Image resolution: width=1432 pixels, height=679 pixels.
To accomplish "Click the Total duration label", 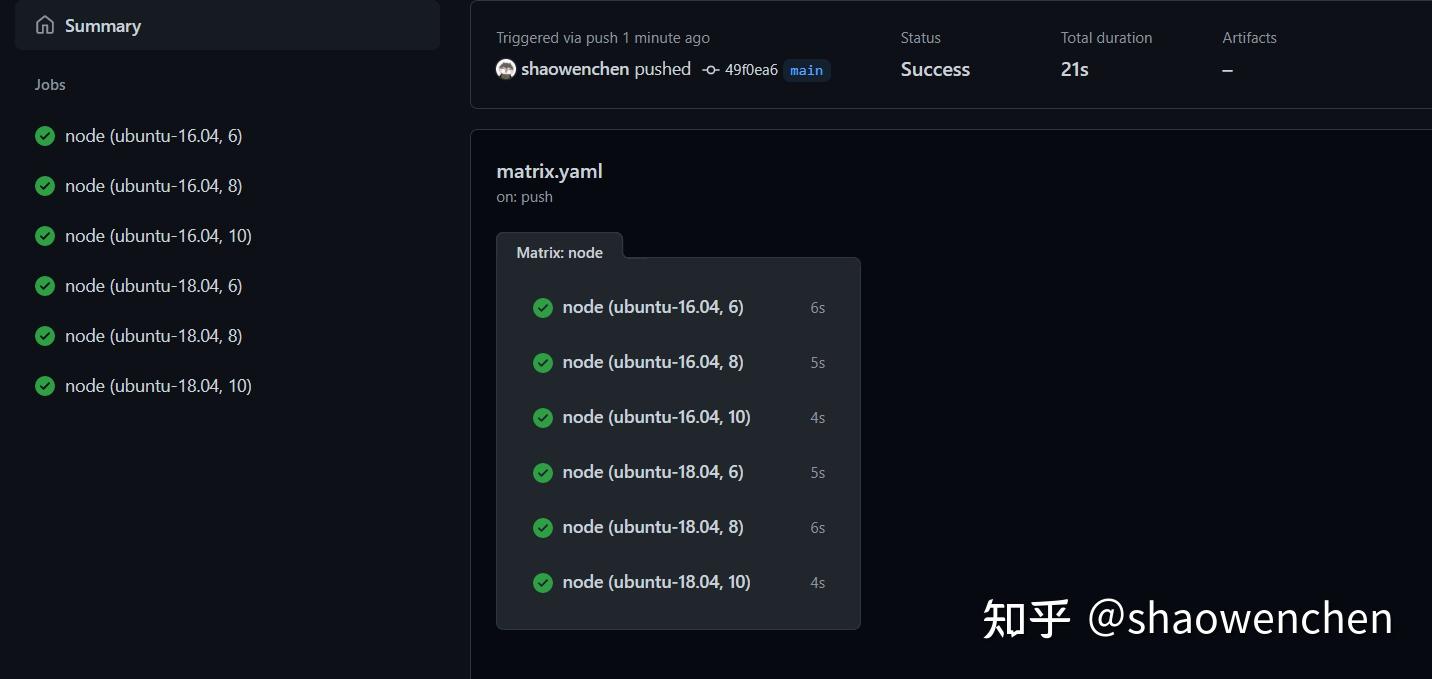I will [1106, 38].
